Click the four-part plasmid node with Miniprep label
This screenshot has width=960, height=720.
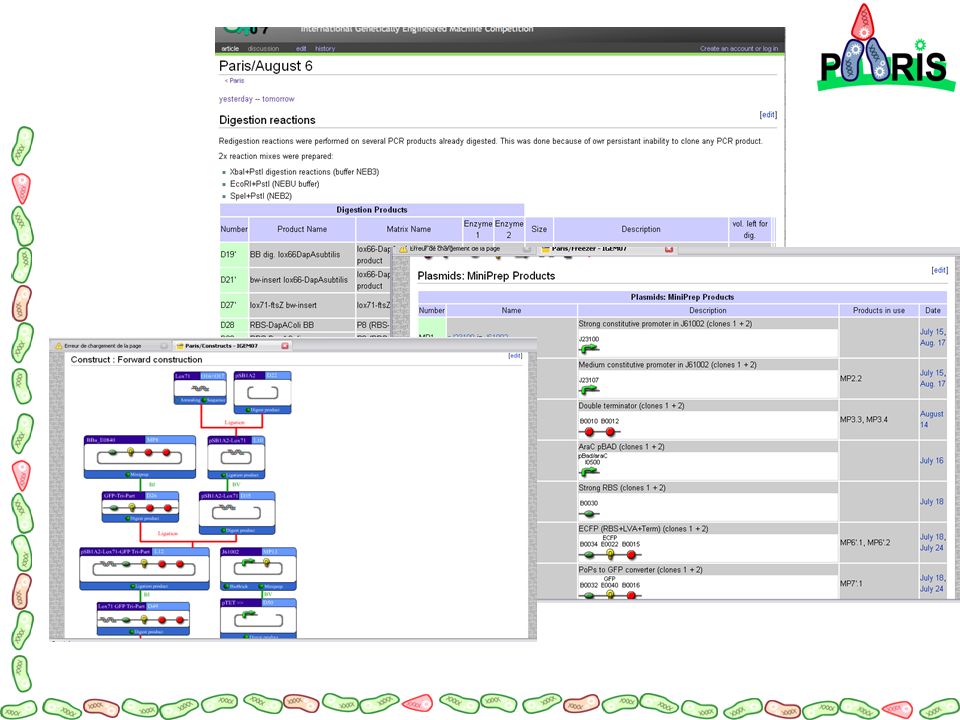pos(140,457)
